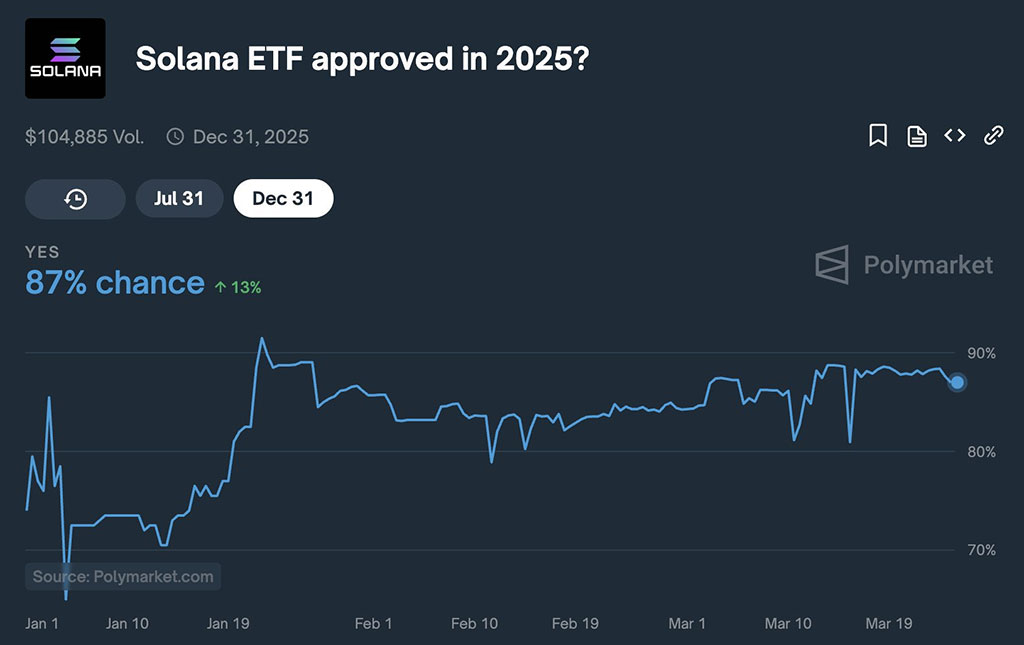
Task: Click the Jan 19 x-axis date label
Action: 228,623
